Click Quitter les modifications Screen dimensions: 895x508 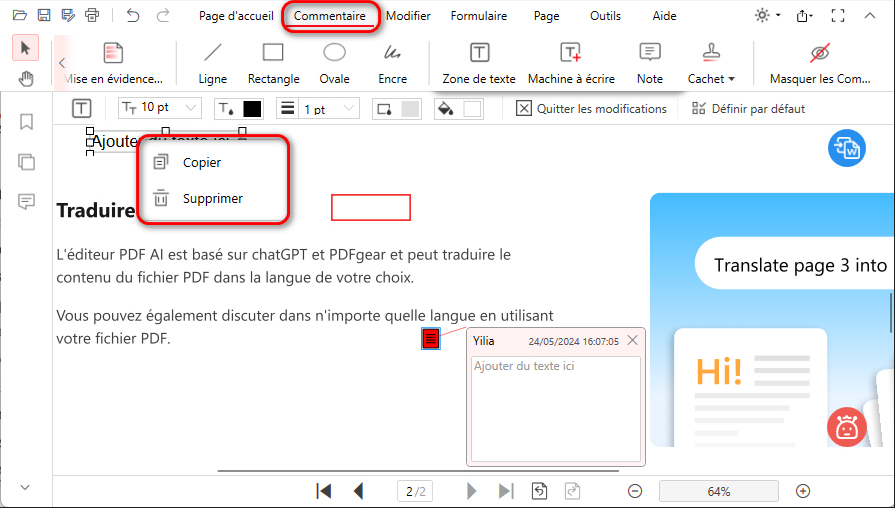pyautogui.click(x=591, y=108)
